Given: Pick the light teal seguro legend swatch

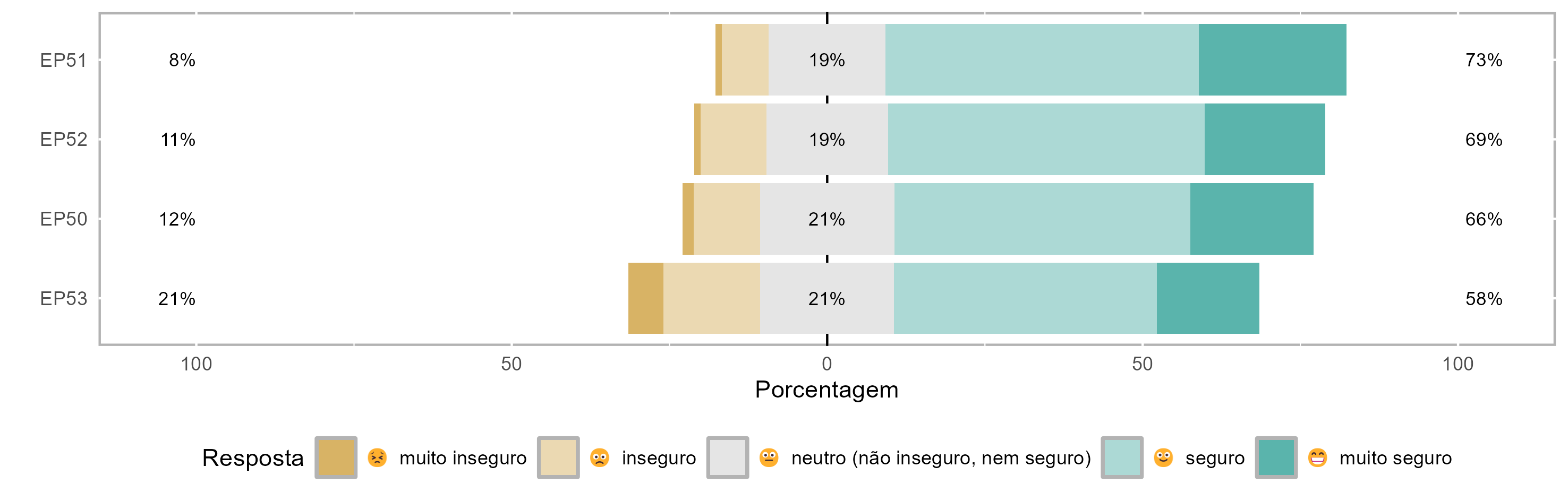Looking at the screenshot, I should pyautogui.click(x=1122, y=457).
